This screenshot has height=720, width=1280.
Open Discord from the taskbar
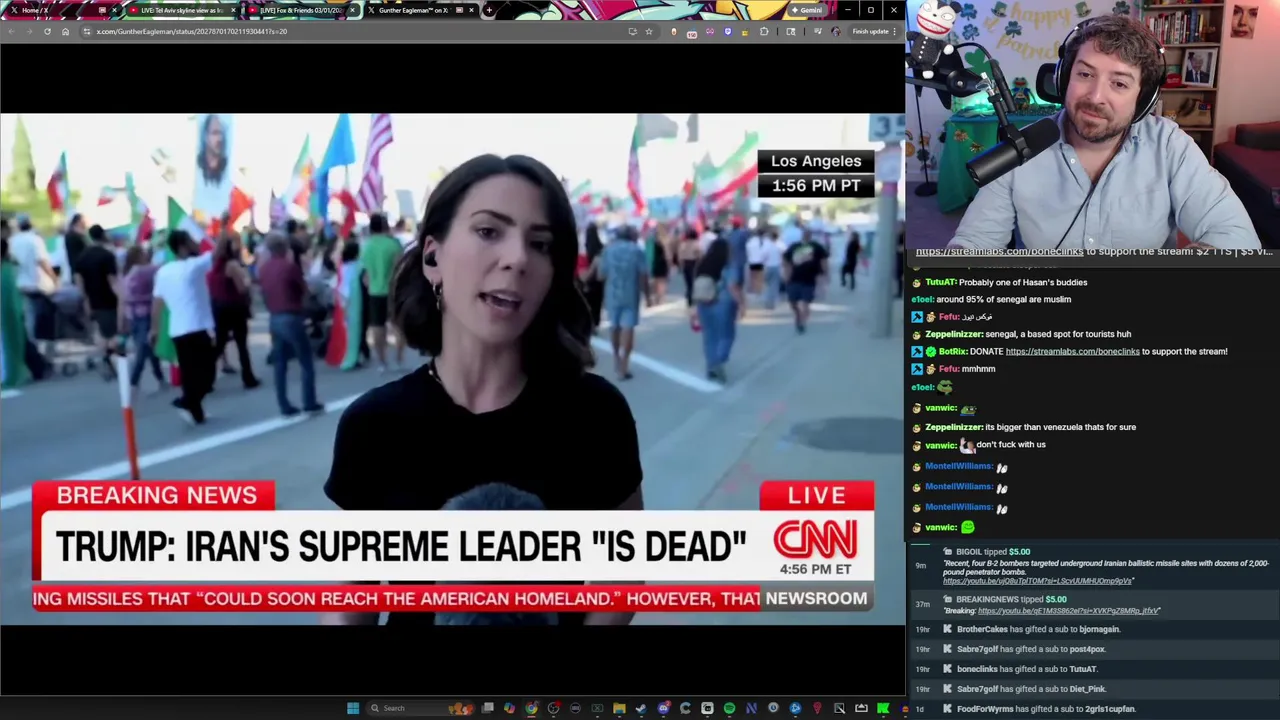coord(664,708)
